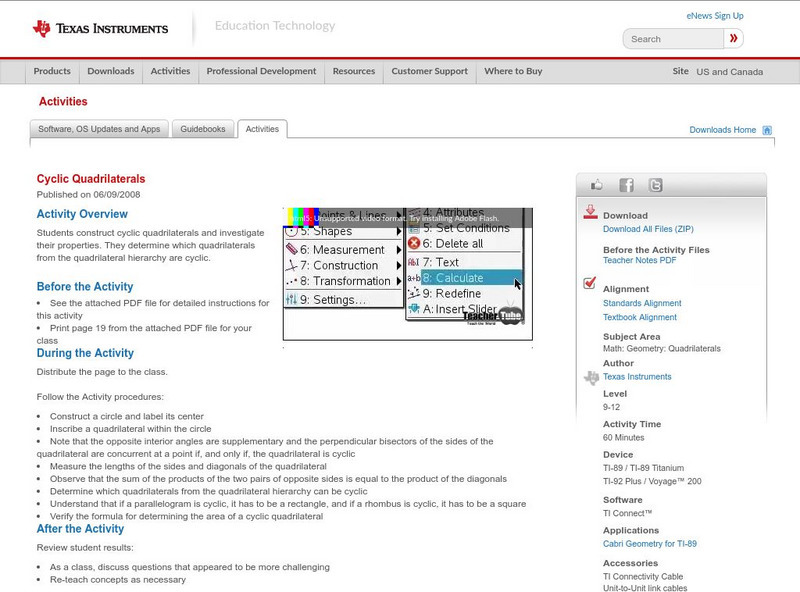Expand 6: Measurement submenu arrow in video
Viewport: 800px width, 592px height.
399,250
